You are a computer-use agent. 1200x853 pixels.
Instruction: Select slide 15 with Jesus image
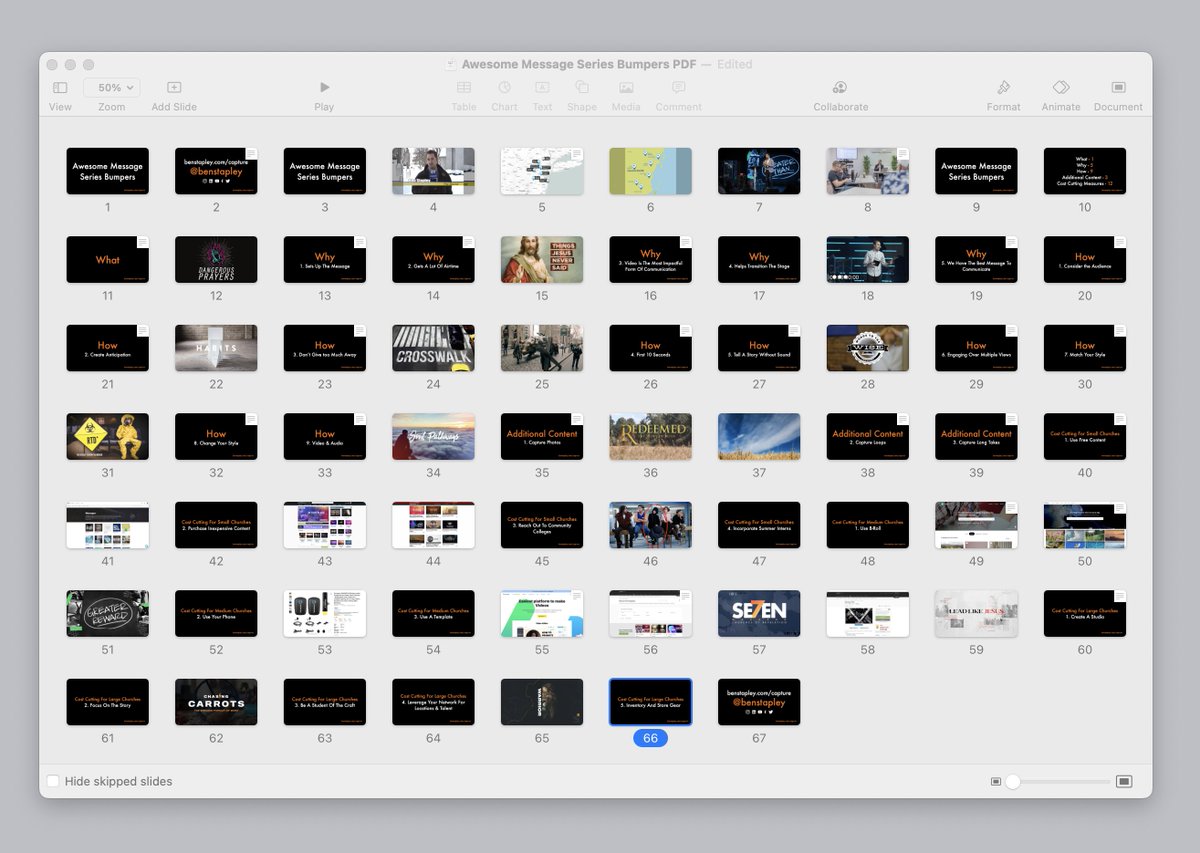point(542,260)
